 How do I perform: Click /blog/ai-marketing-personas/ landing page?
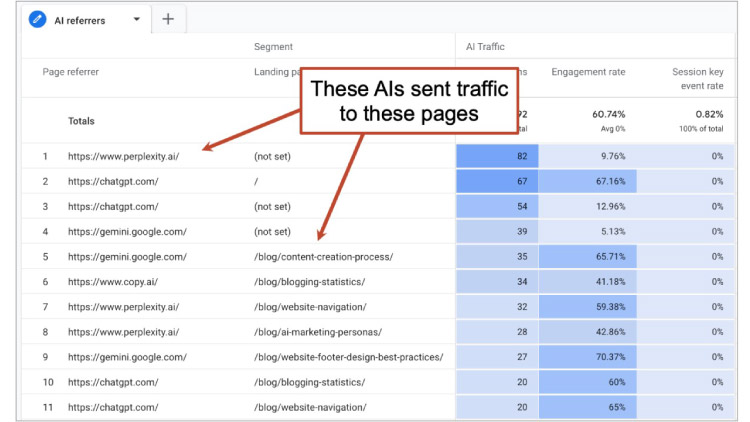(318, 332)
